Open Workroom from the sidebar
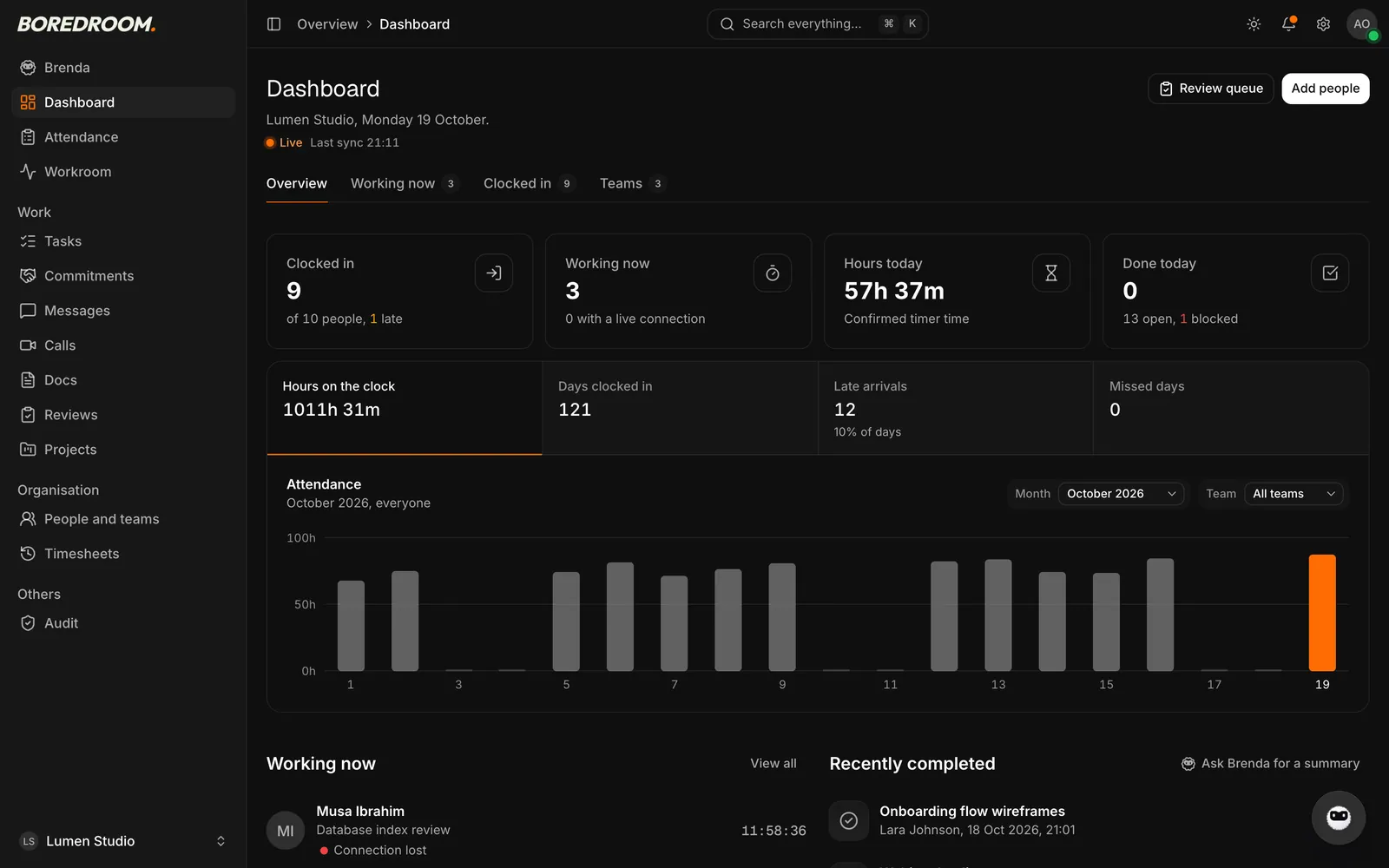1389x868 pixels. 123,172
